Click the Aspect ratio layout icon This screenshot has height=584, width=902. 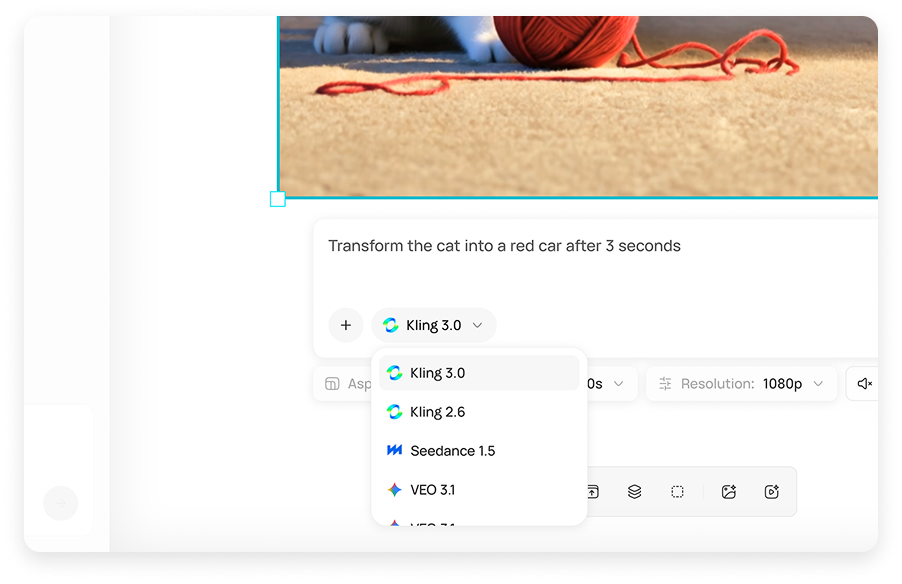[332, 384]
